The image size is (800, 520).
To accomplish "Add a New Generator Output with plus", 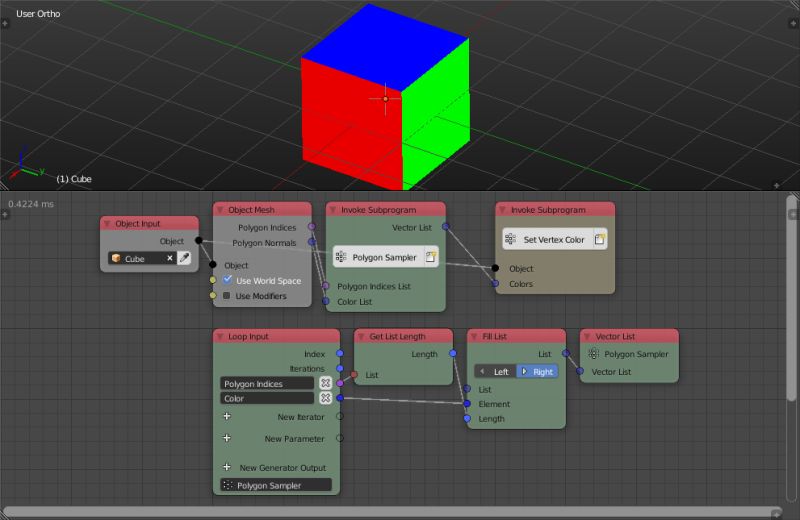I will point(227,467).
